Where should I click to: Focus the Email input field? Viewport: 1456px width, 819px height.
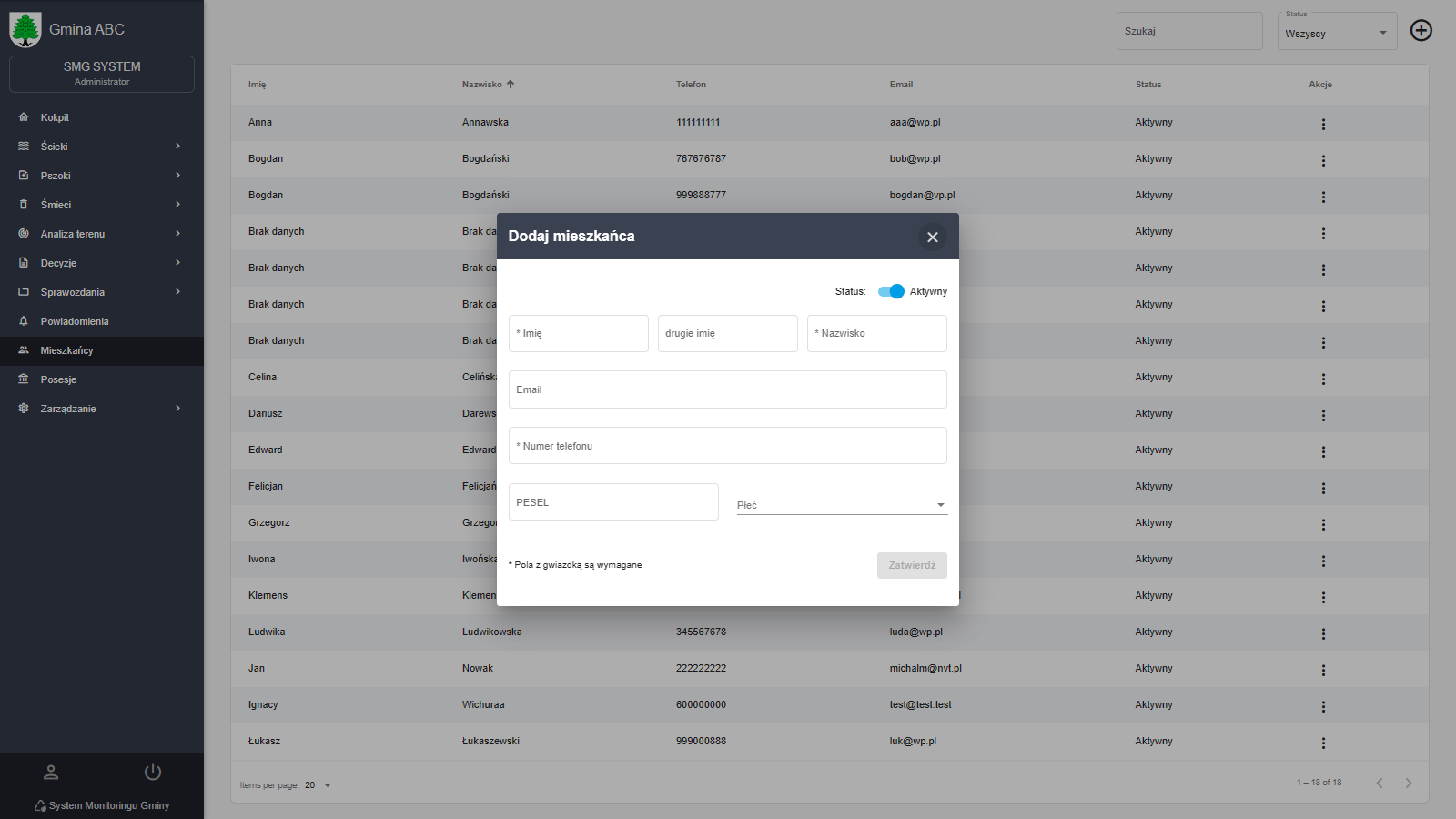click(x=727, y=389)
